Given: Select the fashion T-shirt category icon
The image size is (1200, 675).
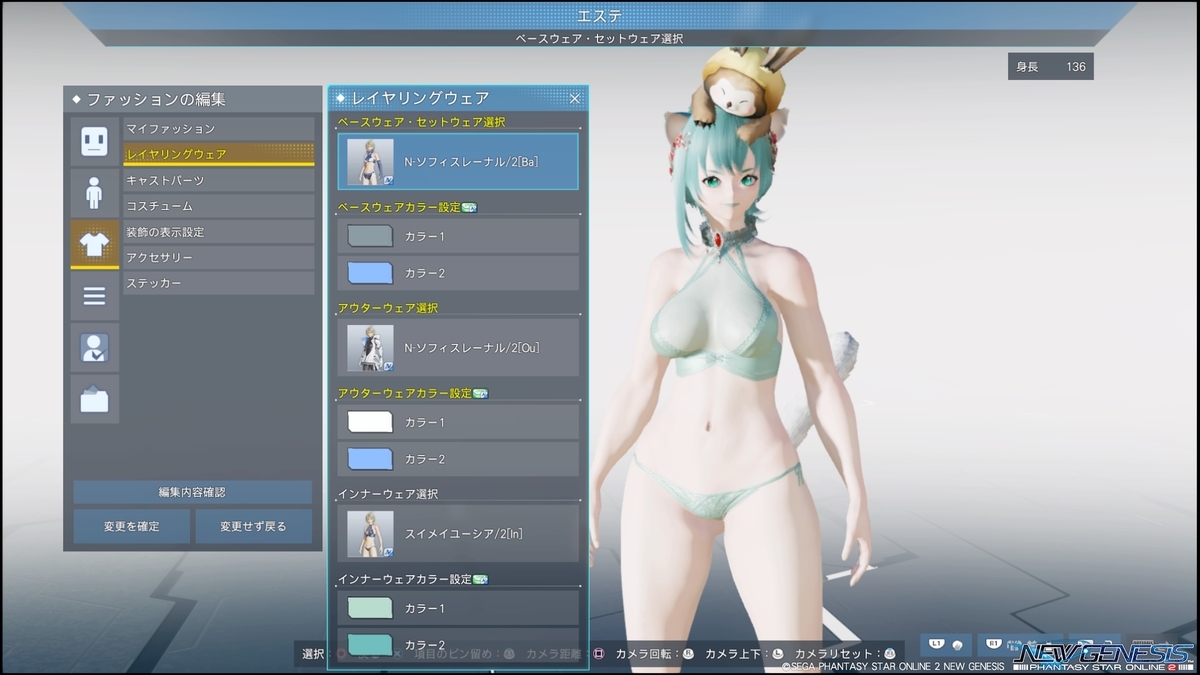Looking at the screenshot, I should (x=94, y=244).
